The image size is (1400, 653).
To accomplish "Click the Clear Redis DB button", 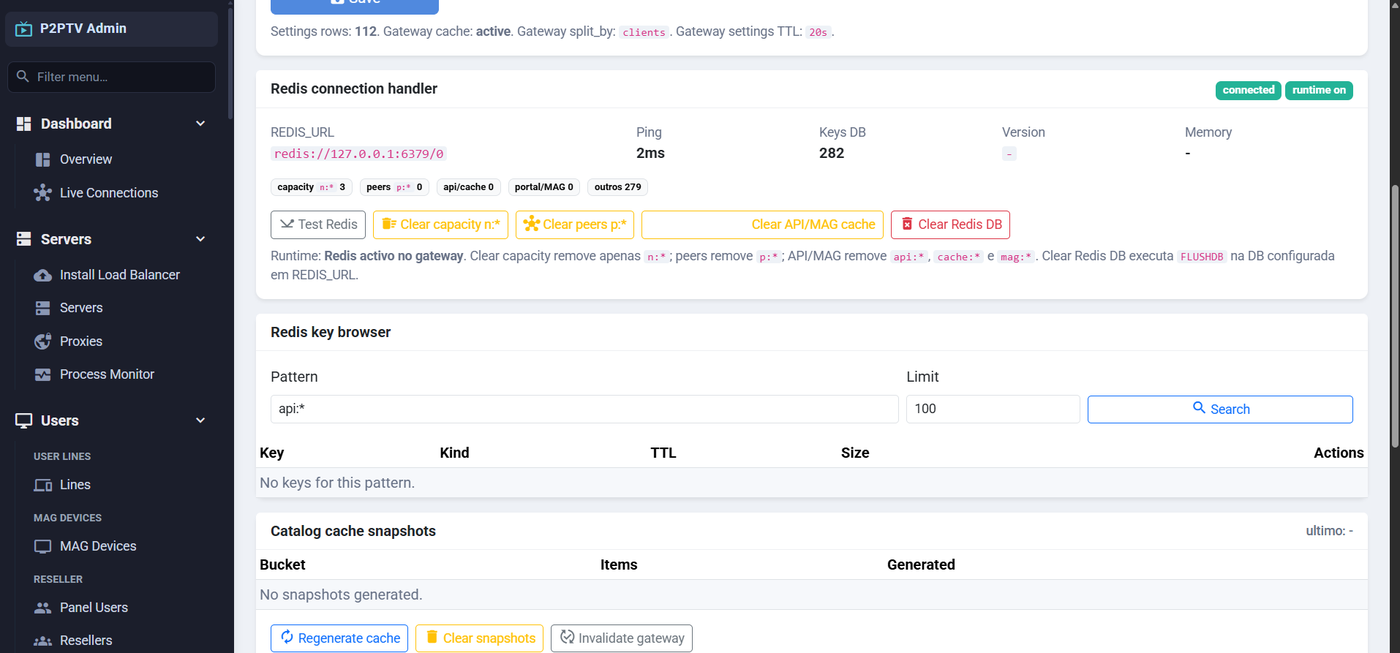I will pyautogui.click(x=951, y=224).
